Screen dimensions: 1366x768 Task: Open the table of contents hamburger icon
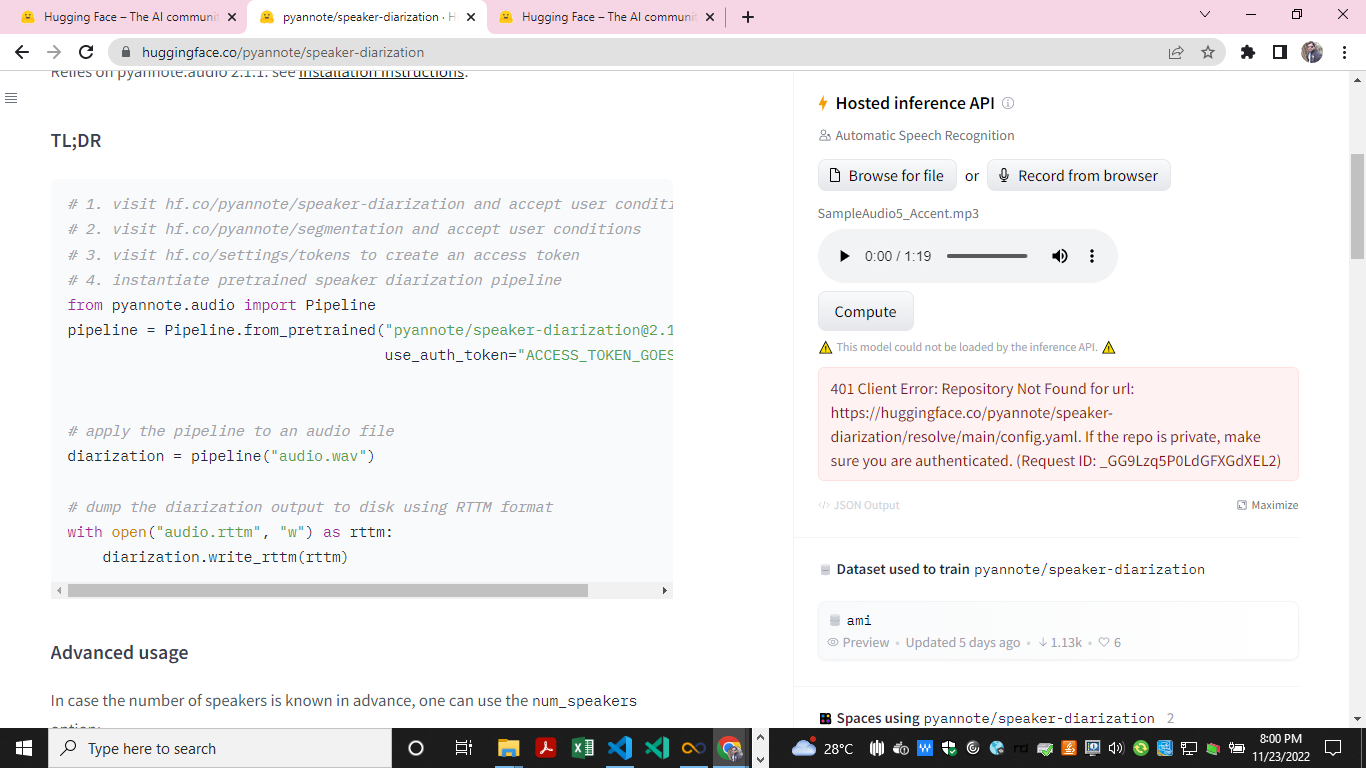click(11, 98)
